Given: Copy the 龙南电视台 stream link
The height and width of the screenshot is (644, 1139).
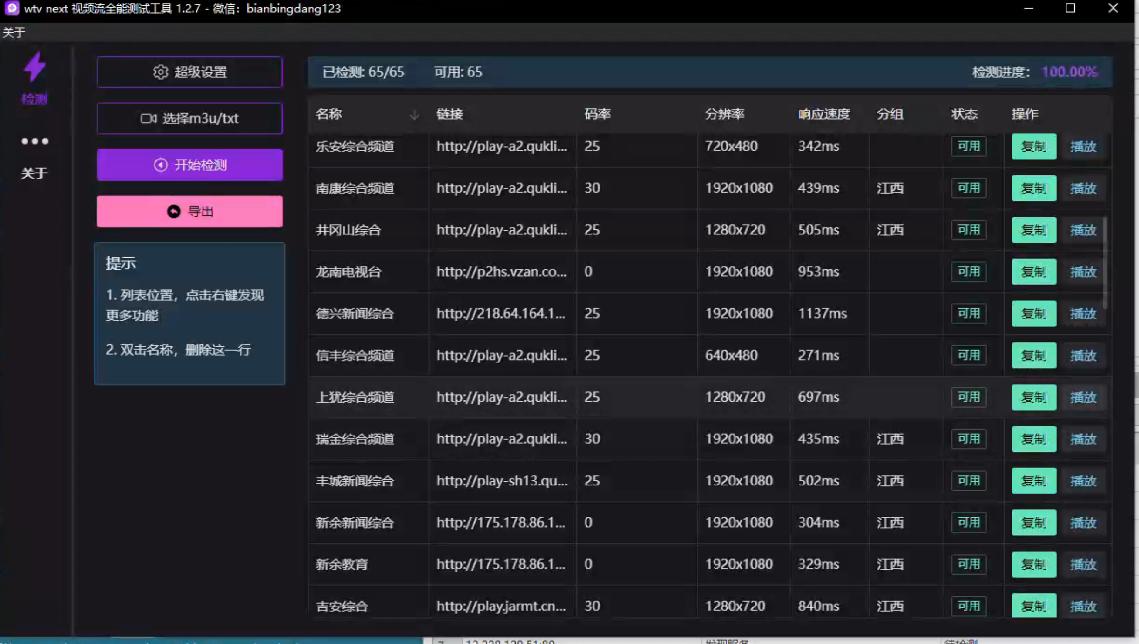Looking at the screenshot, I should 1033,272.
